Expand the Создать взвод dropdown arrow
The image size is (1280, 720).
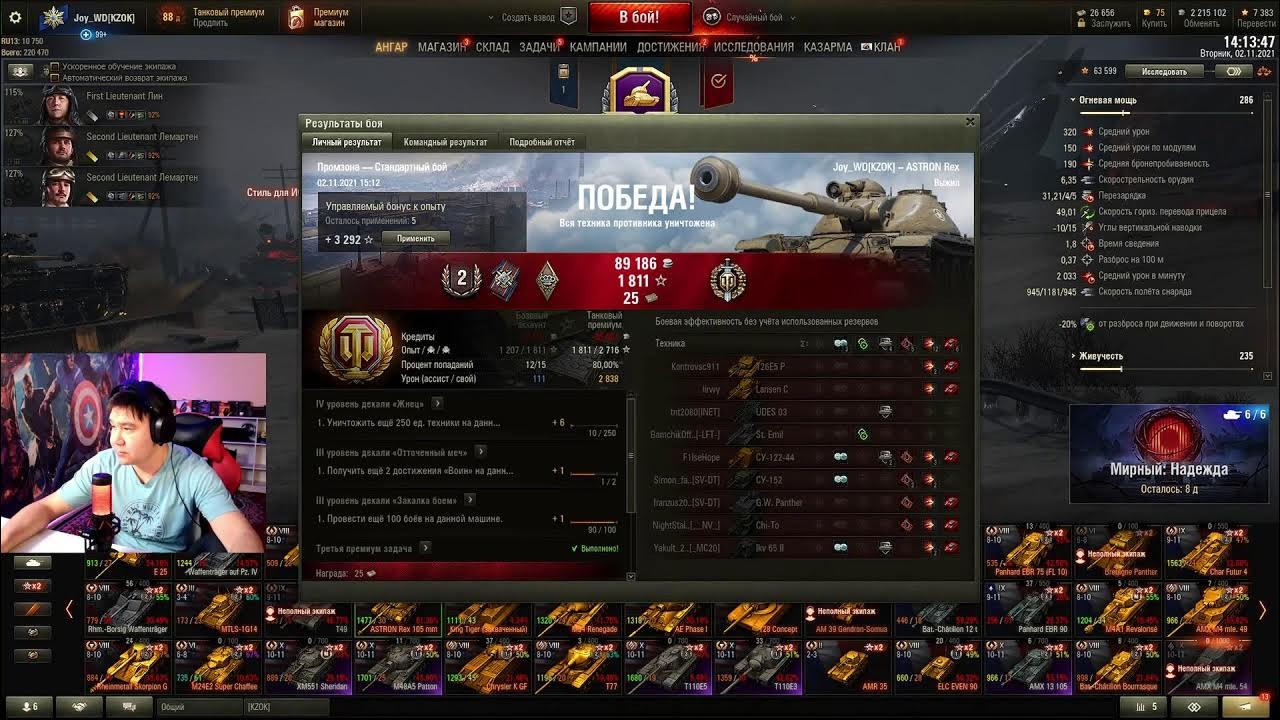pos(491,18)
